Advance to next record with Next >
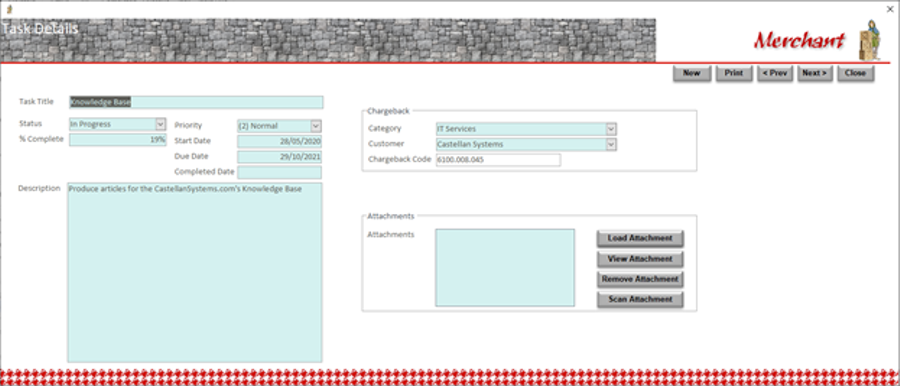This screenshot has height=386, width=900. click(x=814, y=73)
